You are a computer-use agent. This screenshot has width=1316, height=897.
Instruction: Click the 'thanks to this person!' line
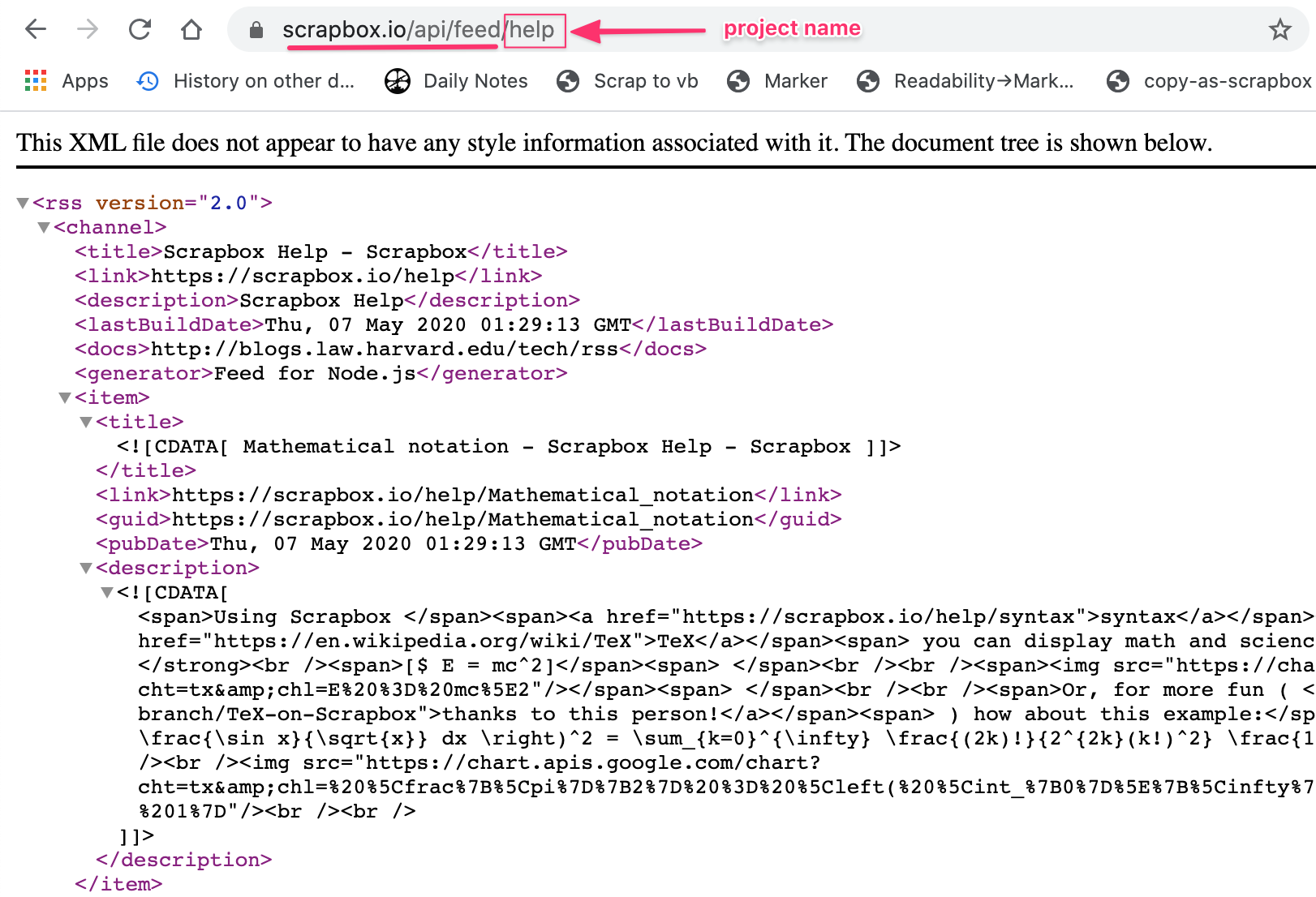[x=726, y=714]
